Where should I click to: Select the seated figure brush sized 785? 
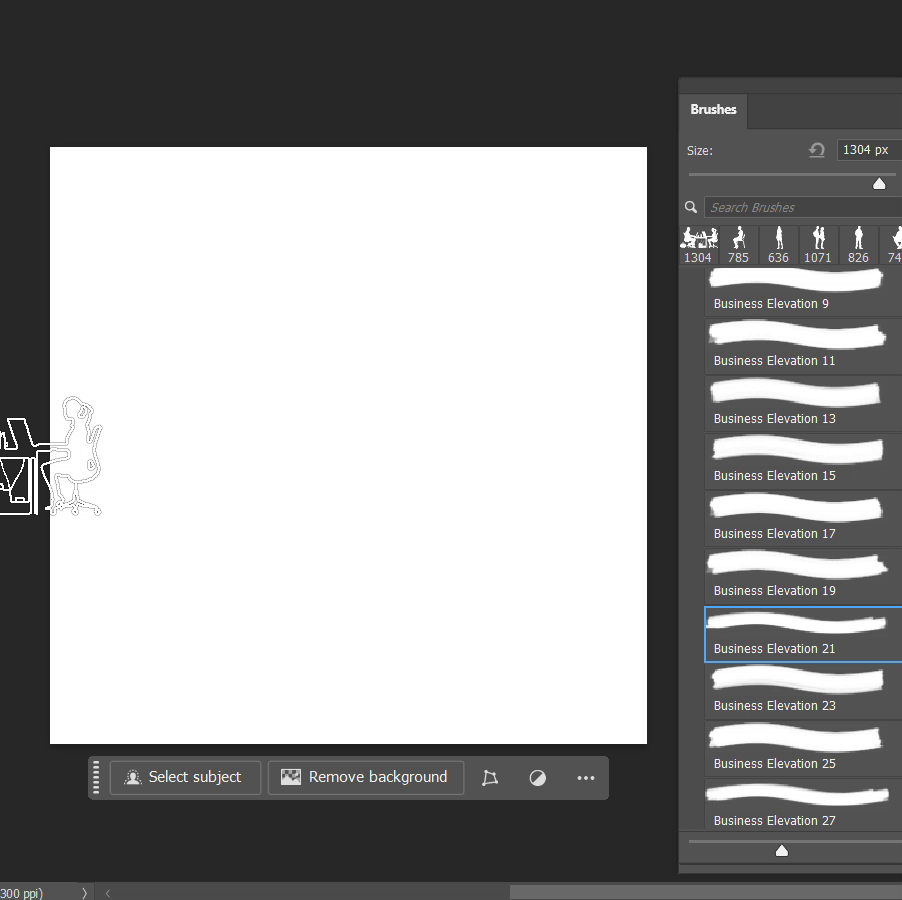[738, 245]
